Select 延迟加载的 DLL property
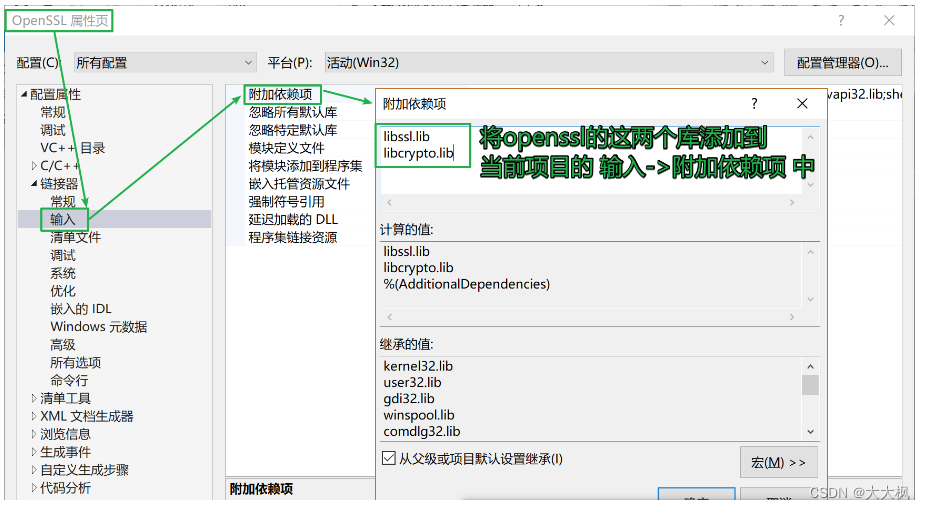925x509 pixels. pos(293,219)
